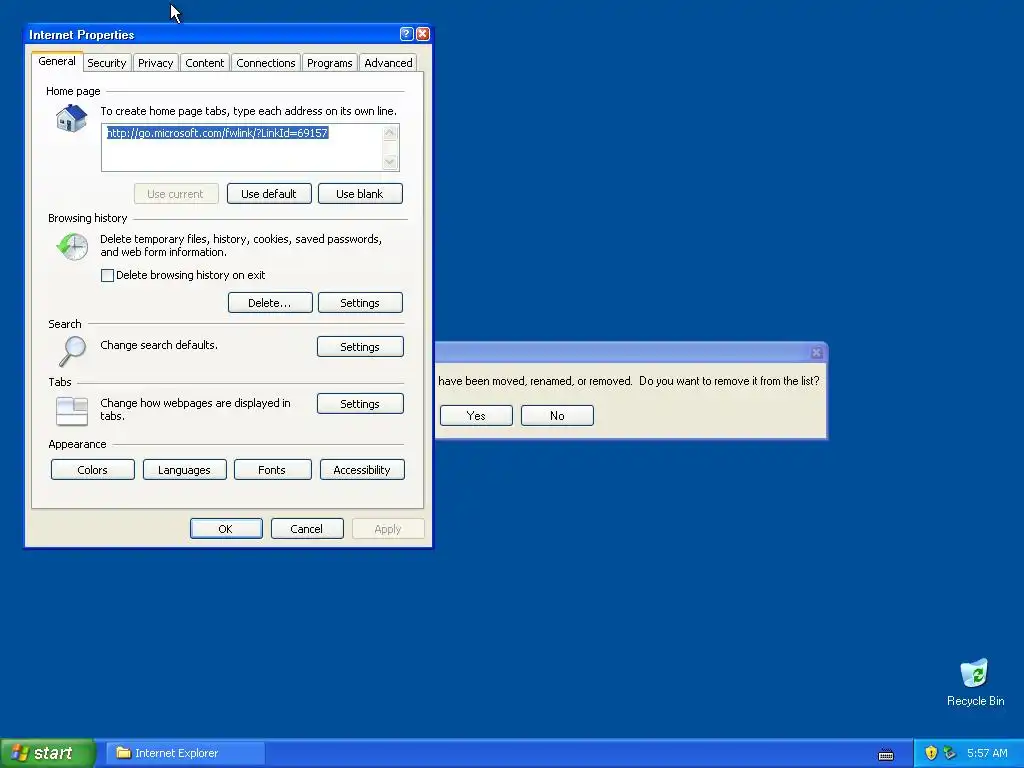Open the Content tab
Image resolution: width=1024 pixels, height=768 pixels.
point(204,63)
